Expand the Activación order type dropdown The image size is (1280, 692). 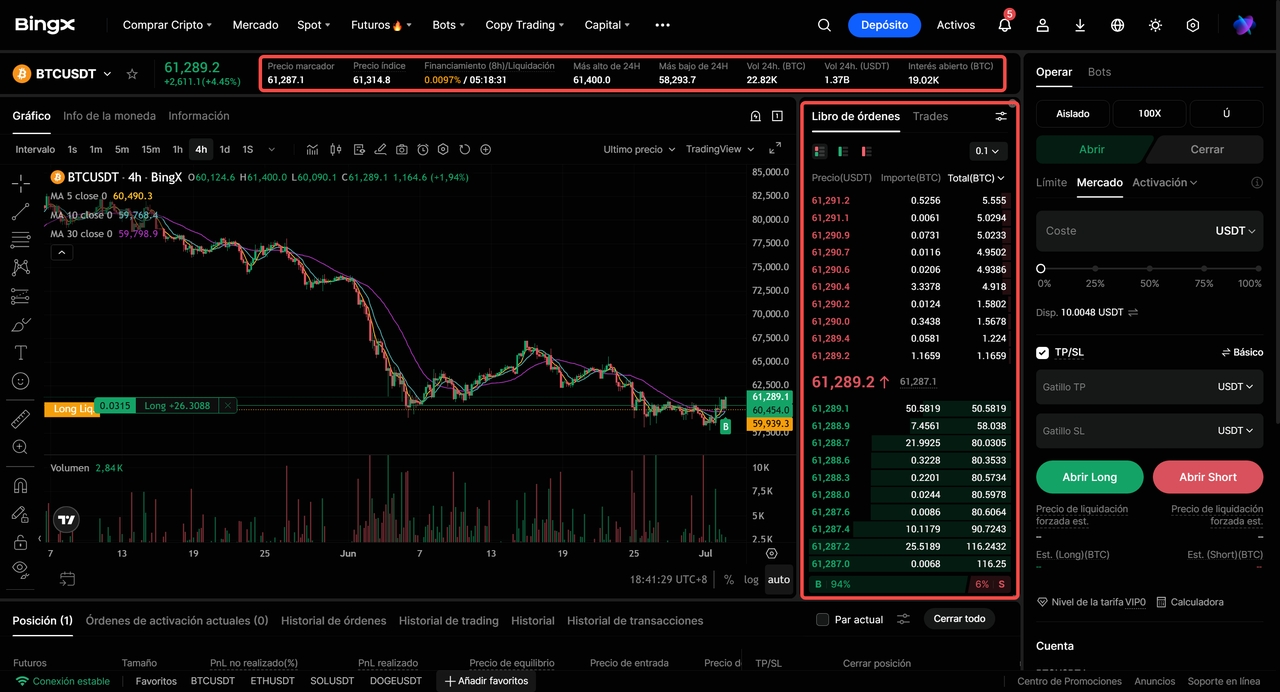(x=1164, y=182)
